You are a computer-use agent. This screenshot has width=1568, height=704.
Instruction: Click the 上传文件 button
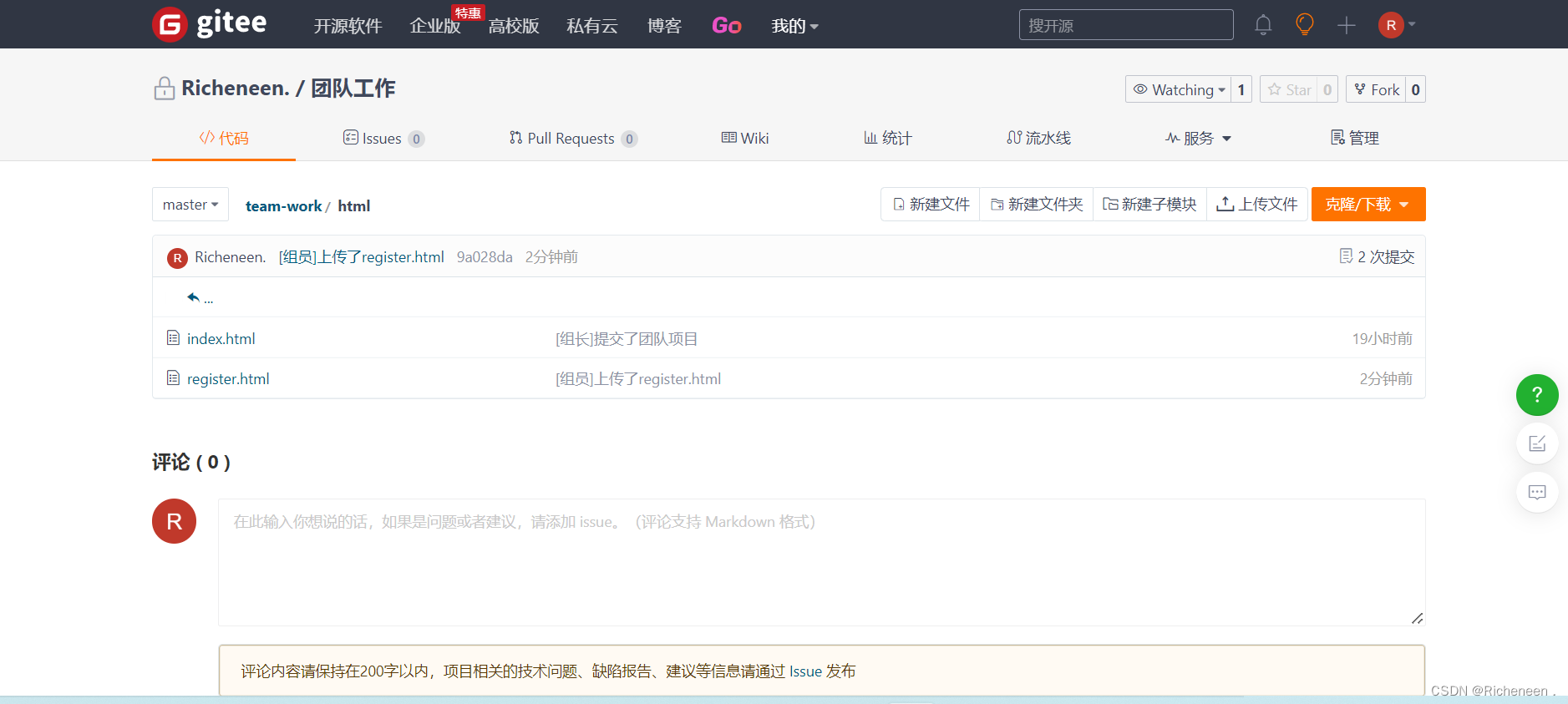click(1256, 205)
